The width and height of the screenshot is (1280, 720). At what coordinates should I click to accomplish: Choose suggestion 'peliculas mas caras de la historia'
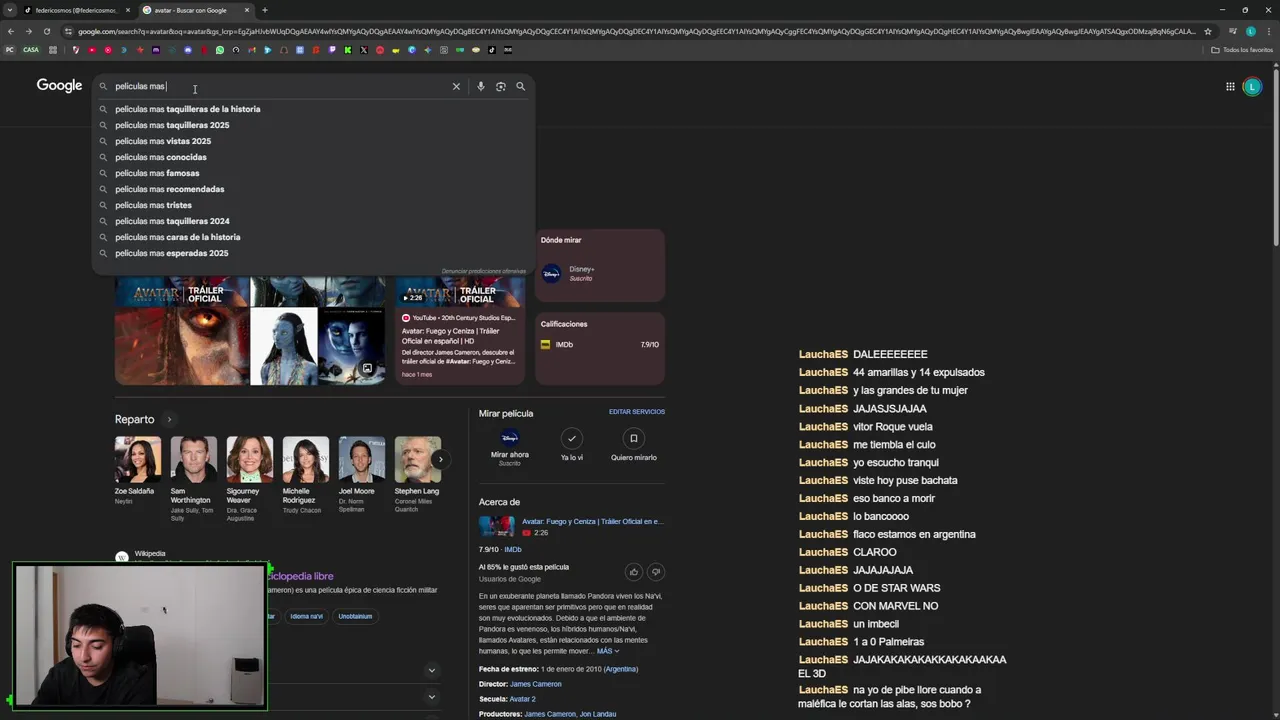click(313, 237)
